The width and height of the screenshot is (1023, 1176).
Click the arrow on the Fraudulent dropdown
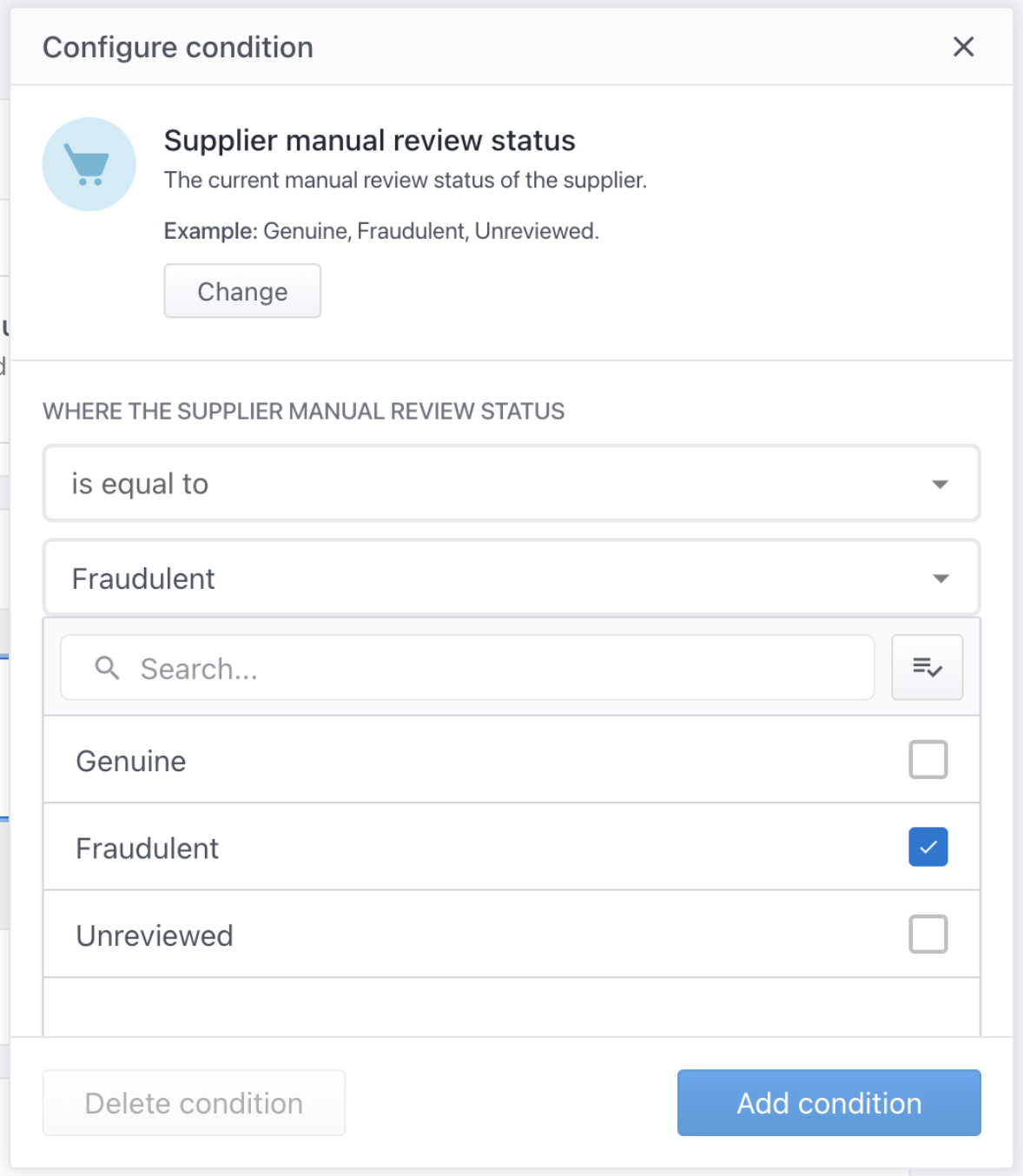pyautogui.click(x=940, y=578)
